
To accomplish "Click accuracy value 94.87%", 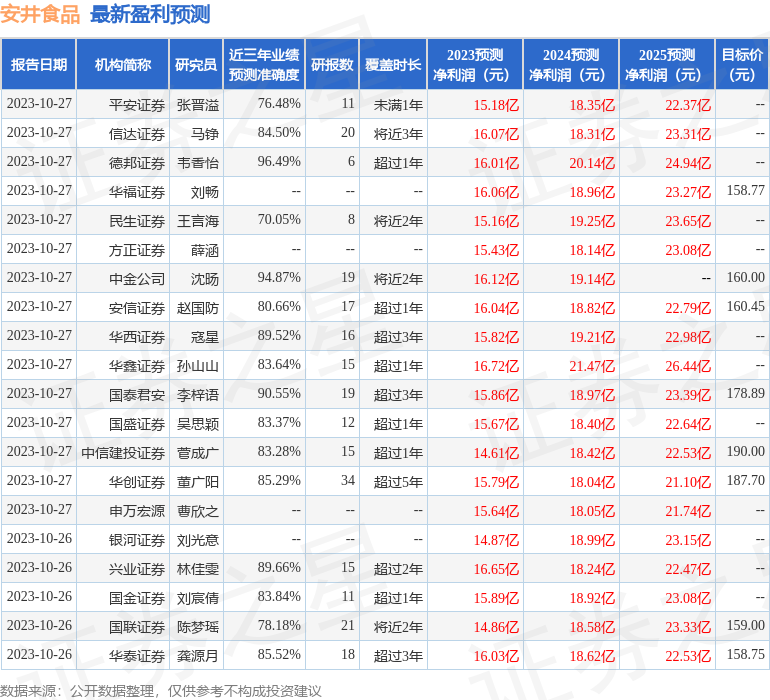I will (279, 277).
